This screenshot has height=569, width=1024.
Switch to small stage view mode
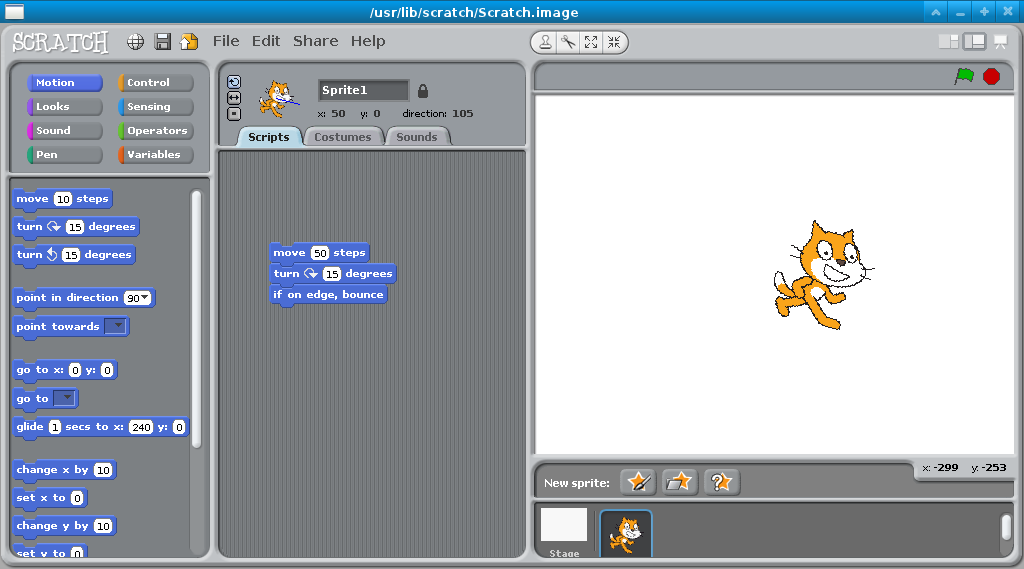(x=948, y=42)
